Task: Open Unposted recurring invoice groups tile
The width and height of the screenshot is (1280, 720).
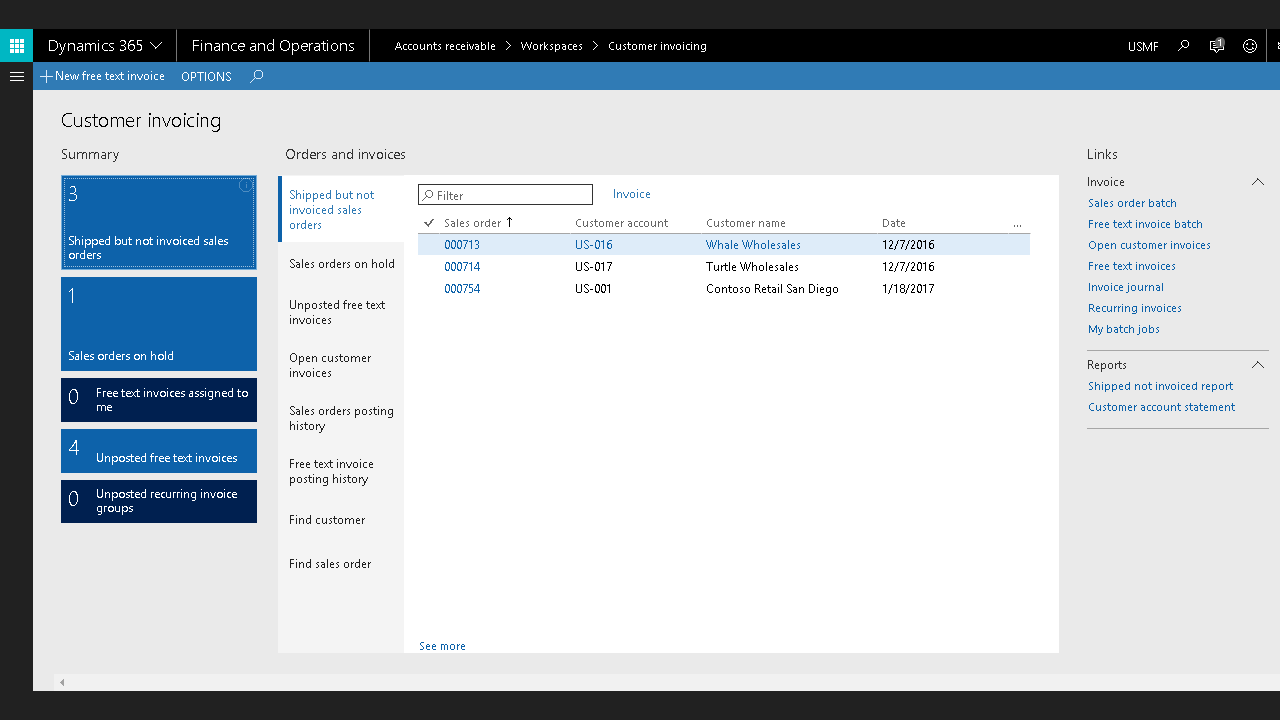Action: 159,501
